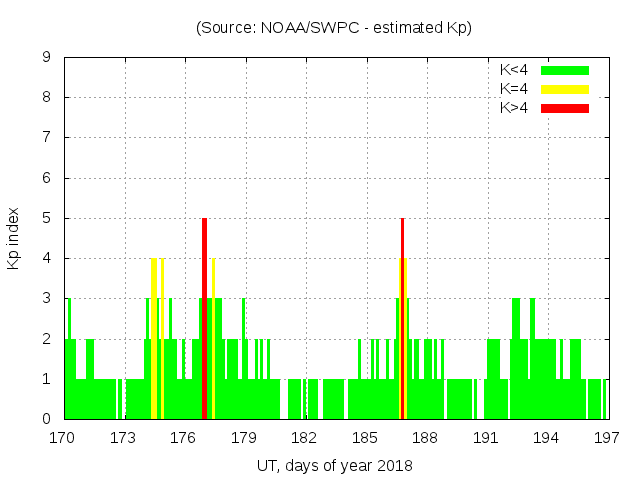The width and height of the screenshot is (640, 480).
Task: Select the wide red bar near day 177
Action: coord(204,320)
